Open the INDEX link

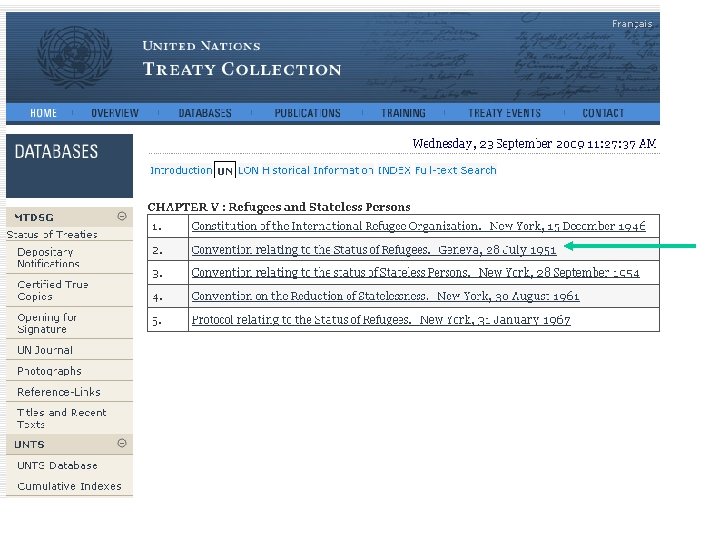(394, 170)
